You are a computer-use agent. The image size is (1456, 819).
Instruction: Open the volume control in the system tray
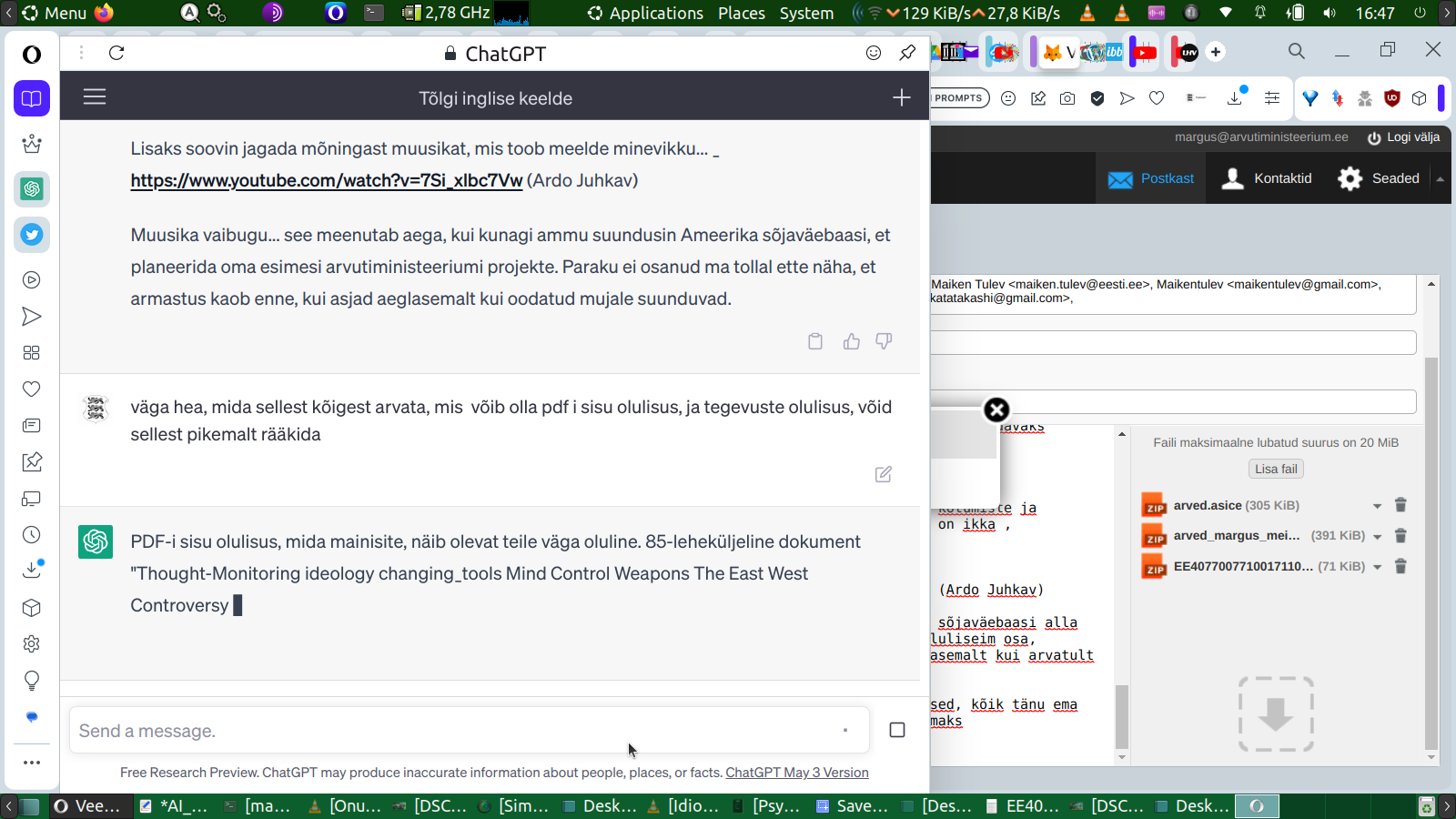pos(1330,13)
